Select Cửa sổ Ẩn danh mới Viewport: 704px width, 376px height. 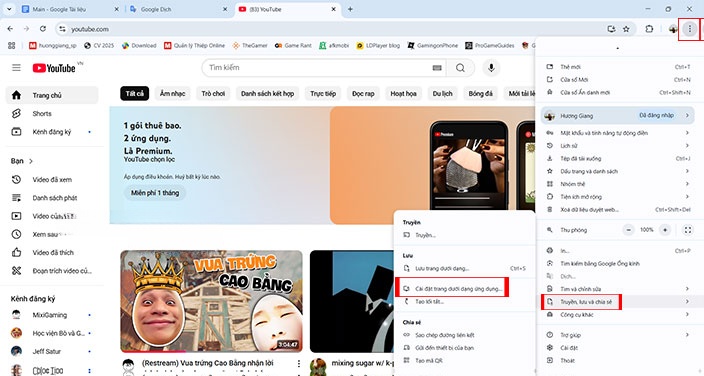coord(618,93)
